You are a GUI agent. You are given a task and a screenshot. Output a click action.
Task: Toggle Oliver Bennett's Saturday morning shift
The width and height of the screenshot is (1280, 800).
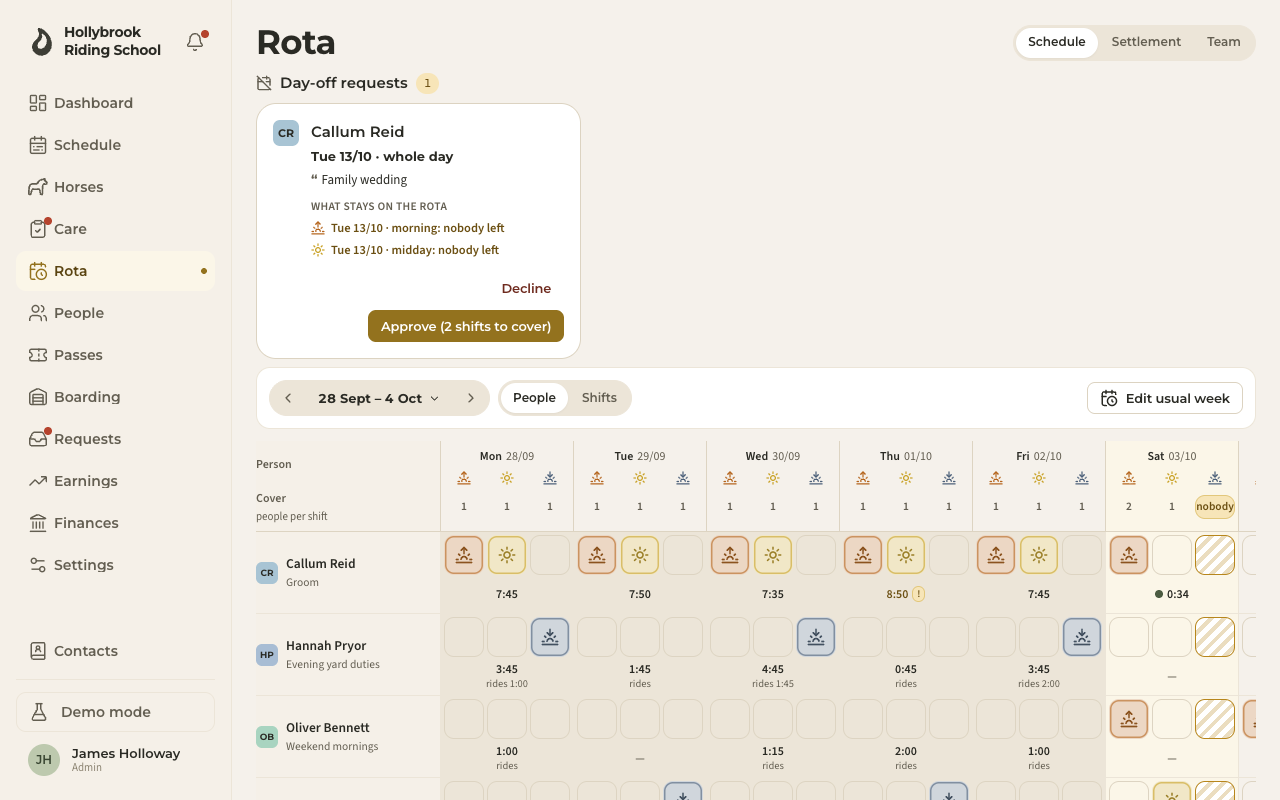[1129, 719]
